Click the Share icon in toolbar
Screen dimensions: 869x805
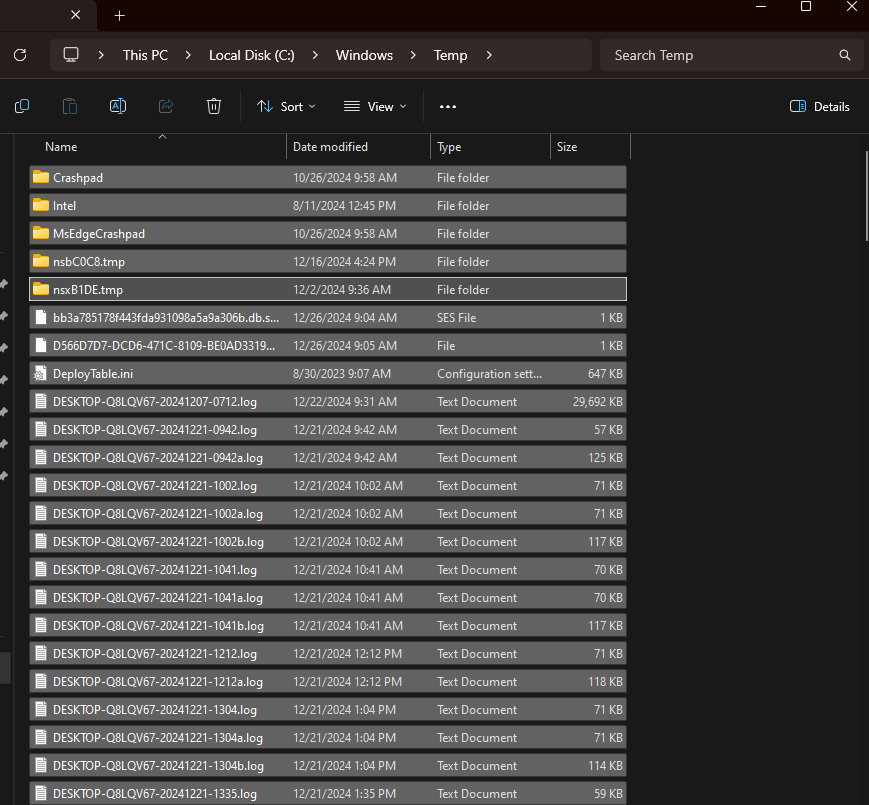[x=166, y=106]
